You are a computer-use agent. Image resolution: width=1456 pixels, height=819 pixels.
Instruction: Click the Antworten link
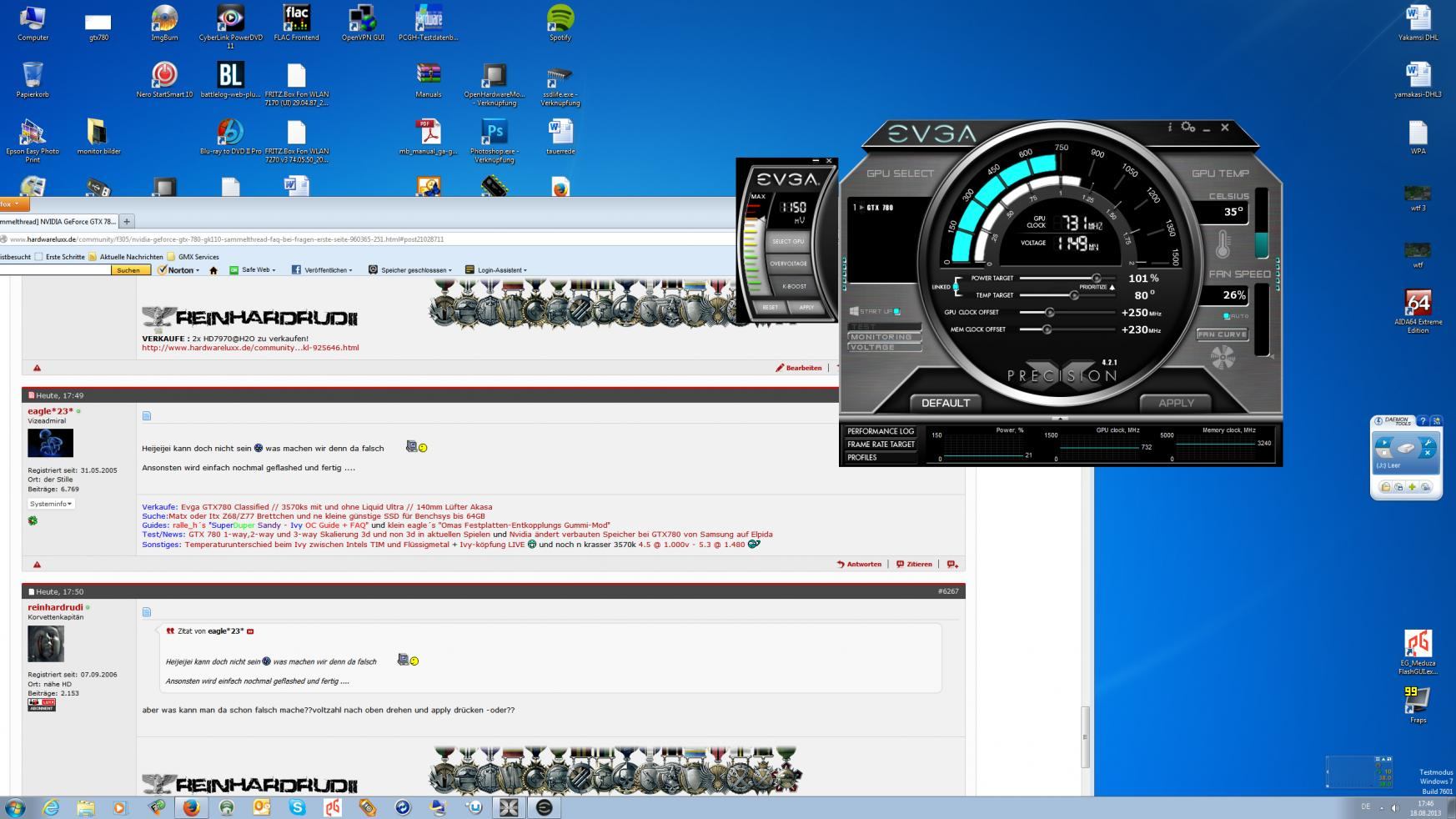[x=859, y=565]
